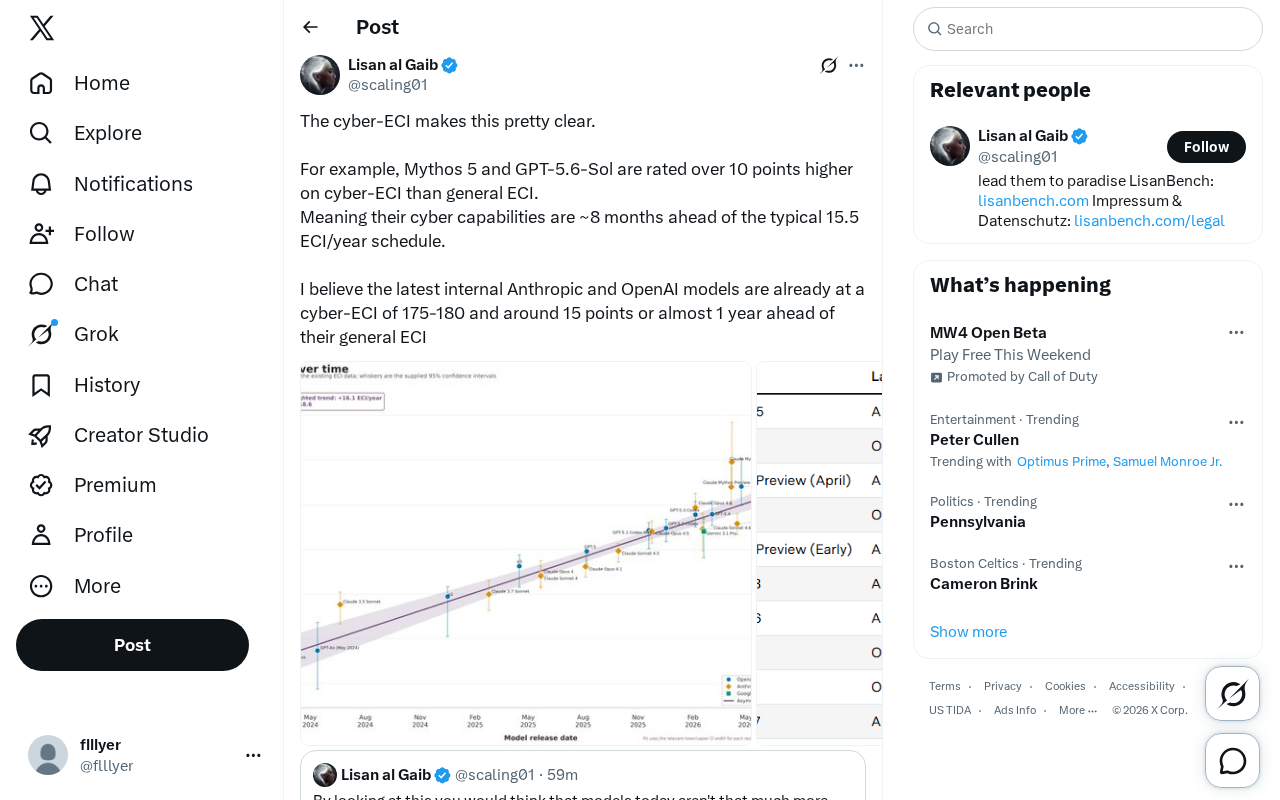Open the lisanbench.com link
Viewport: 1280px width, 800px height.
tap(1033, 200)
